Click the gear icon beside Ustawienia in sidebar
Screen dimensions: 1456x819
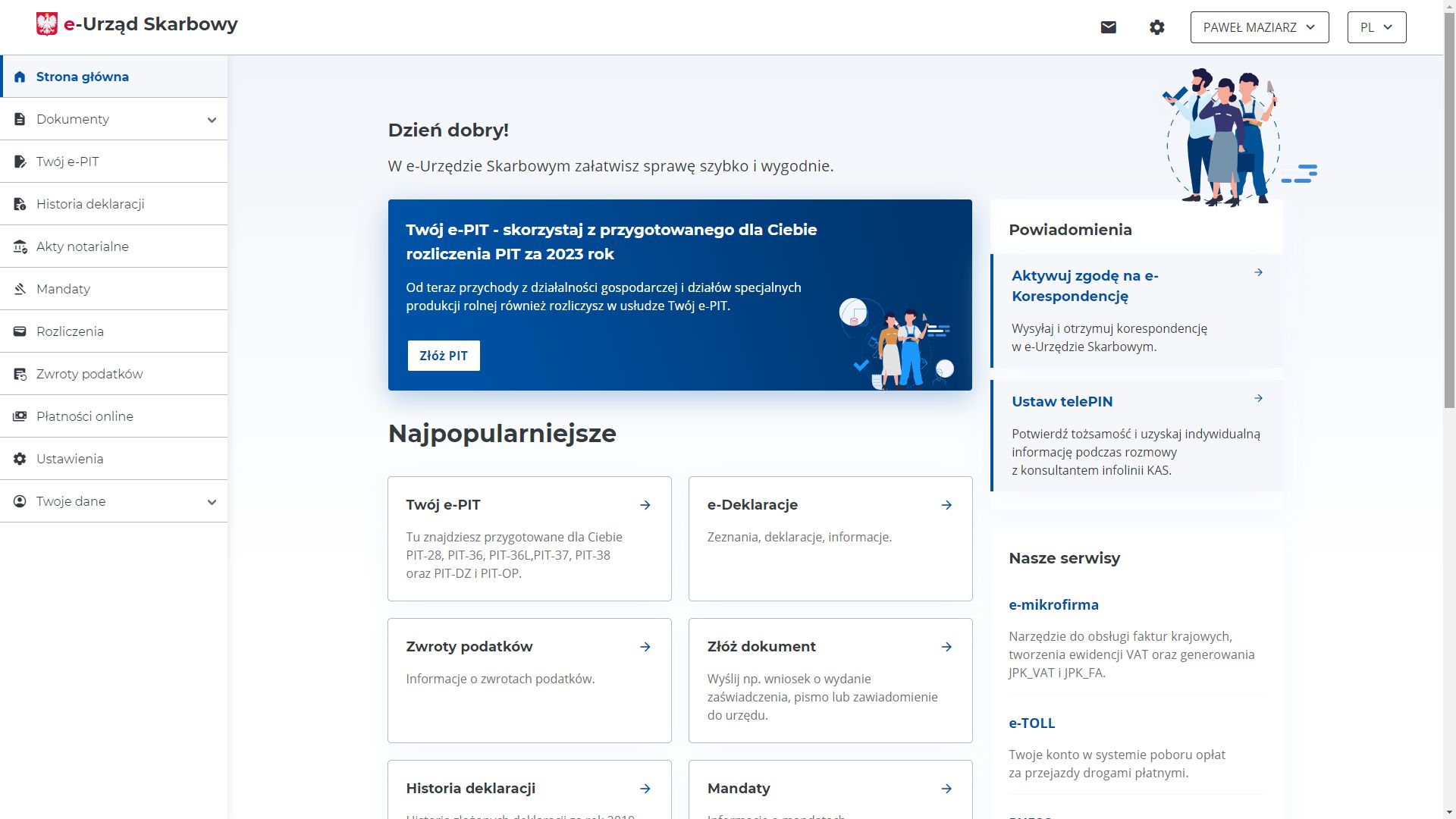point(20,459)
